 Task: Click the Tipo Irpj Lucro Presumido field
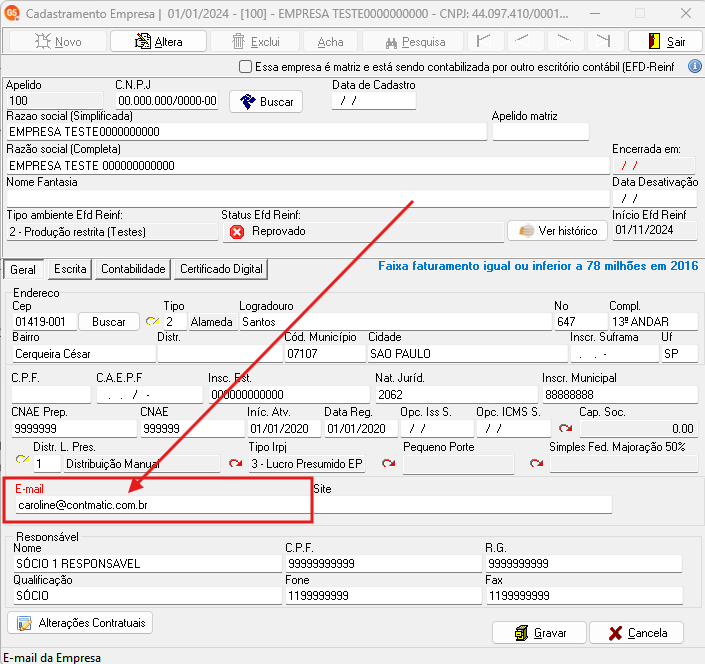pyautogui.click(x=307, y=464)
